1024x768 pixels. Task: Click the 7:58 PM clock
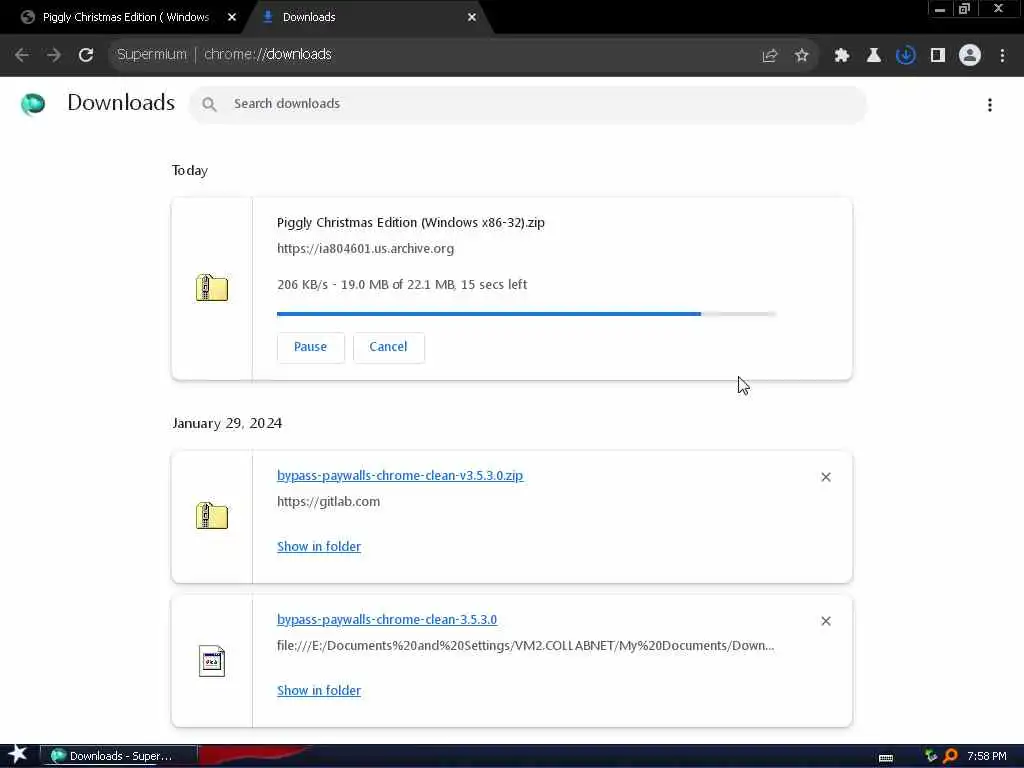tap(987, 756)
